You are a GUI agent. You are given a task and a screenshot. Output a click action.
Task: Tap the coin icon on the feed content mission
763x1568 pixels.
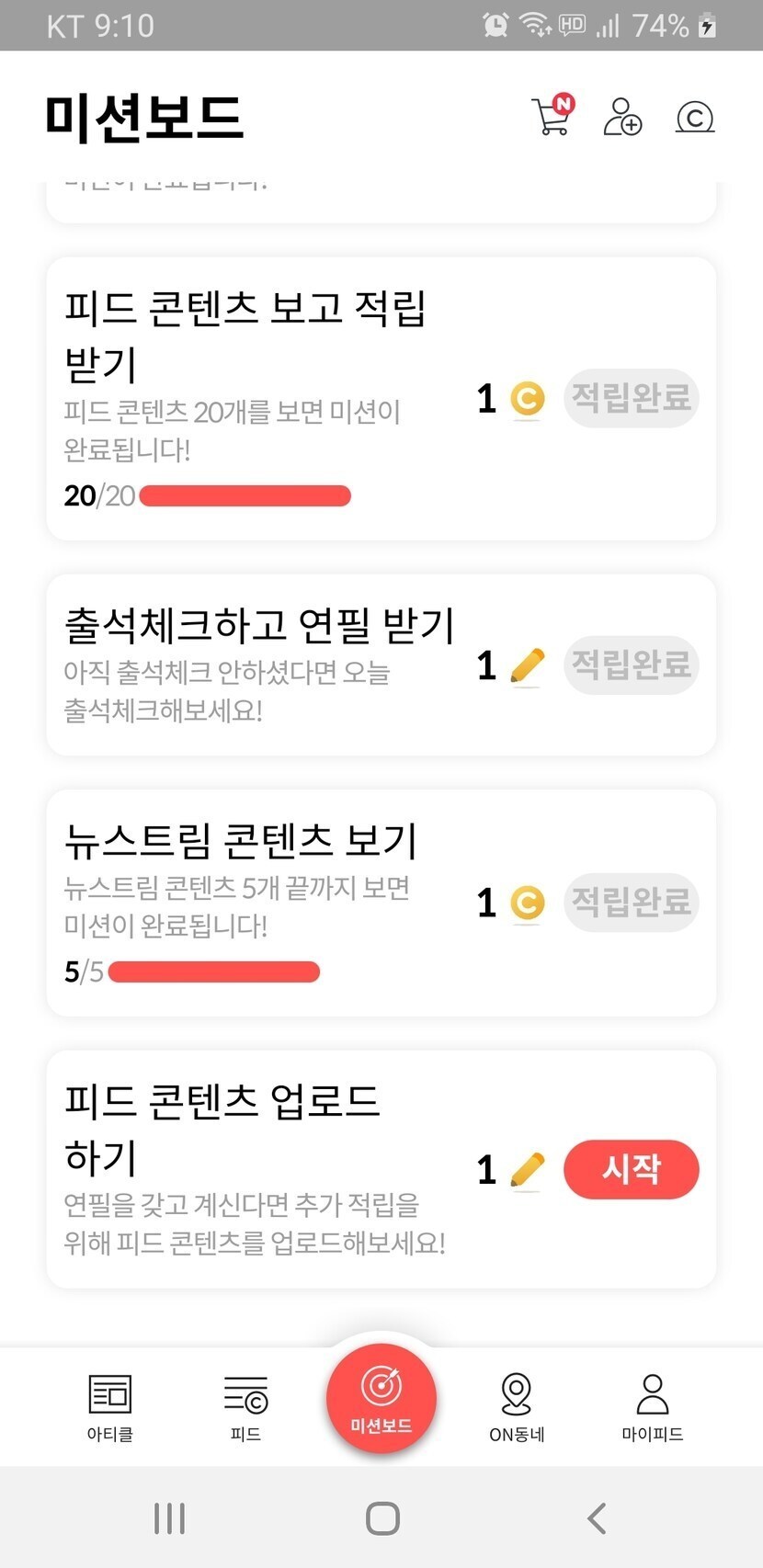pyautogui.click(x=528, y=399)
